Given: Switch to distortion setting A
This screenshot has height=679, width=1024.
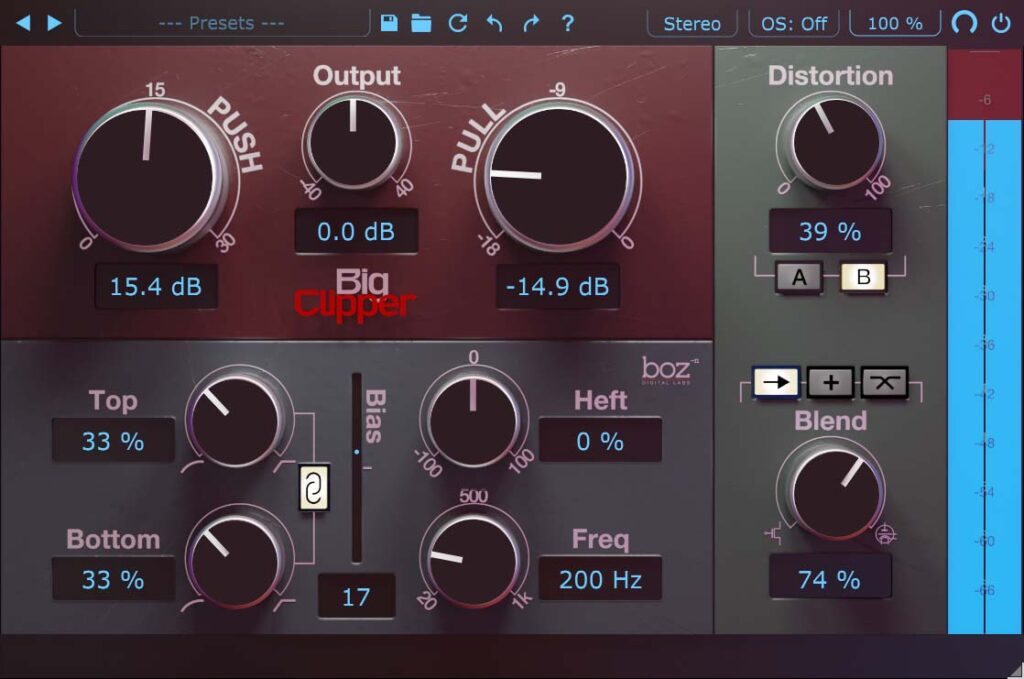Looking at the screenshot, I should click(x=797, y=277).
